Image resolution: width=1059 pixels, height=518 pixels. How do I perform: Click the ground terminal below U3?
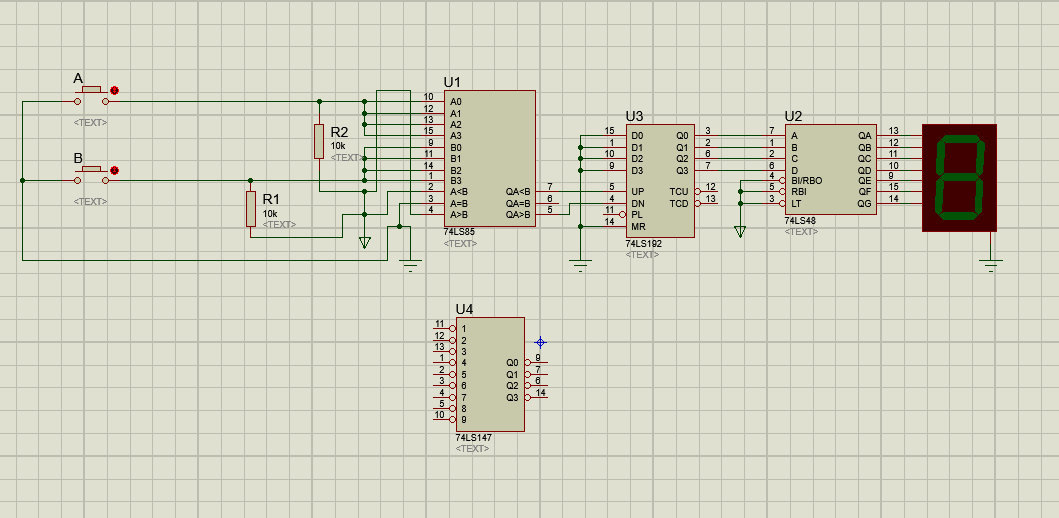[x=579, y=267]
